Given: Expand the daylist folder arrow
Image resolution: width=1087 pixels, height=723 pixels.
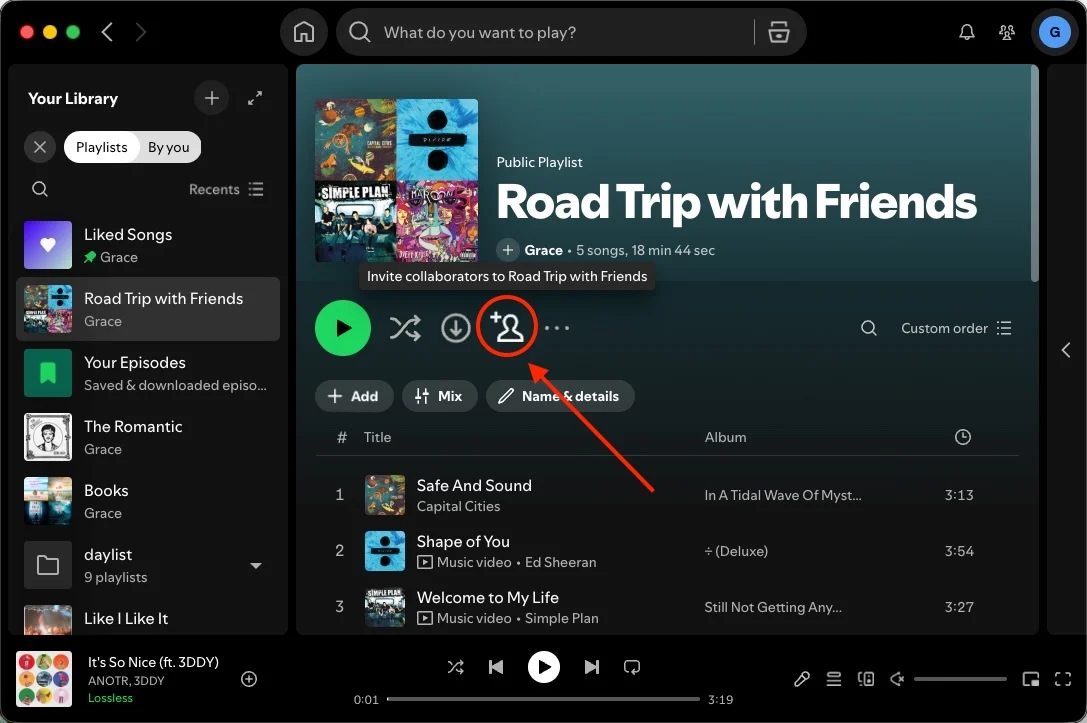Looking at the screenshot, I should pyautogui.click(x=256, y=566).
